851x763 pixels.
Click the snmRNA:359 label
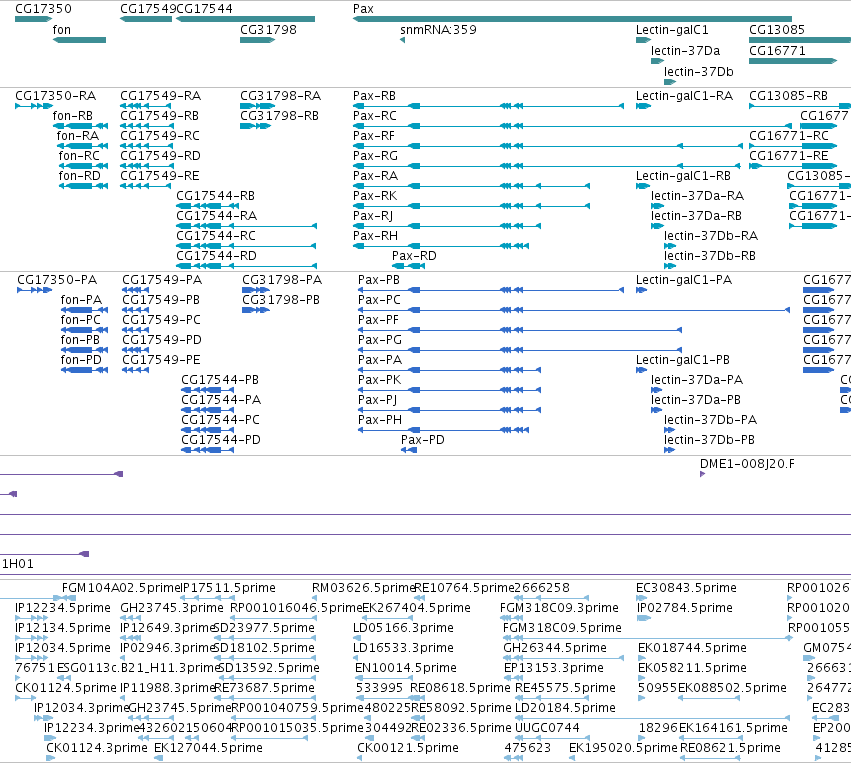tap(438, 29)
